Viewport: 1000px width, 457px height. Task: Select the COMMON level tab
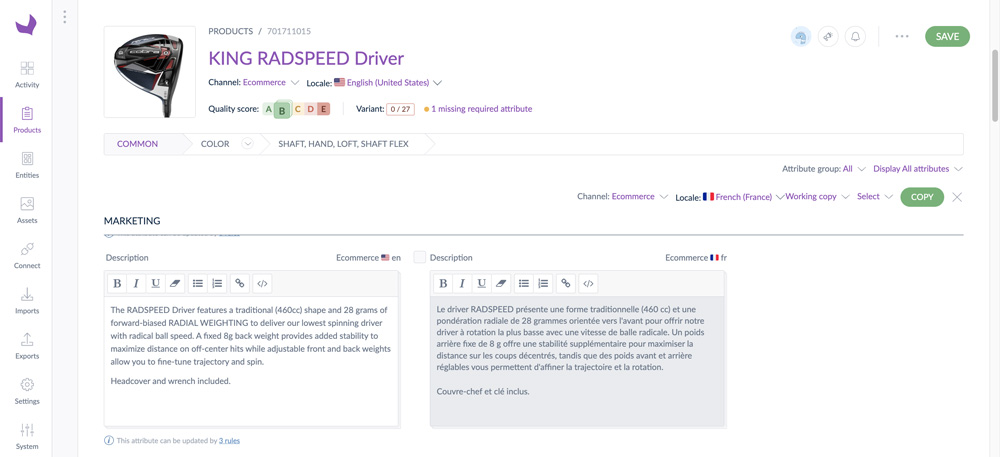(137, 144)
